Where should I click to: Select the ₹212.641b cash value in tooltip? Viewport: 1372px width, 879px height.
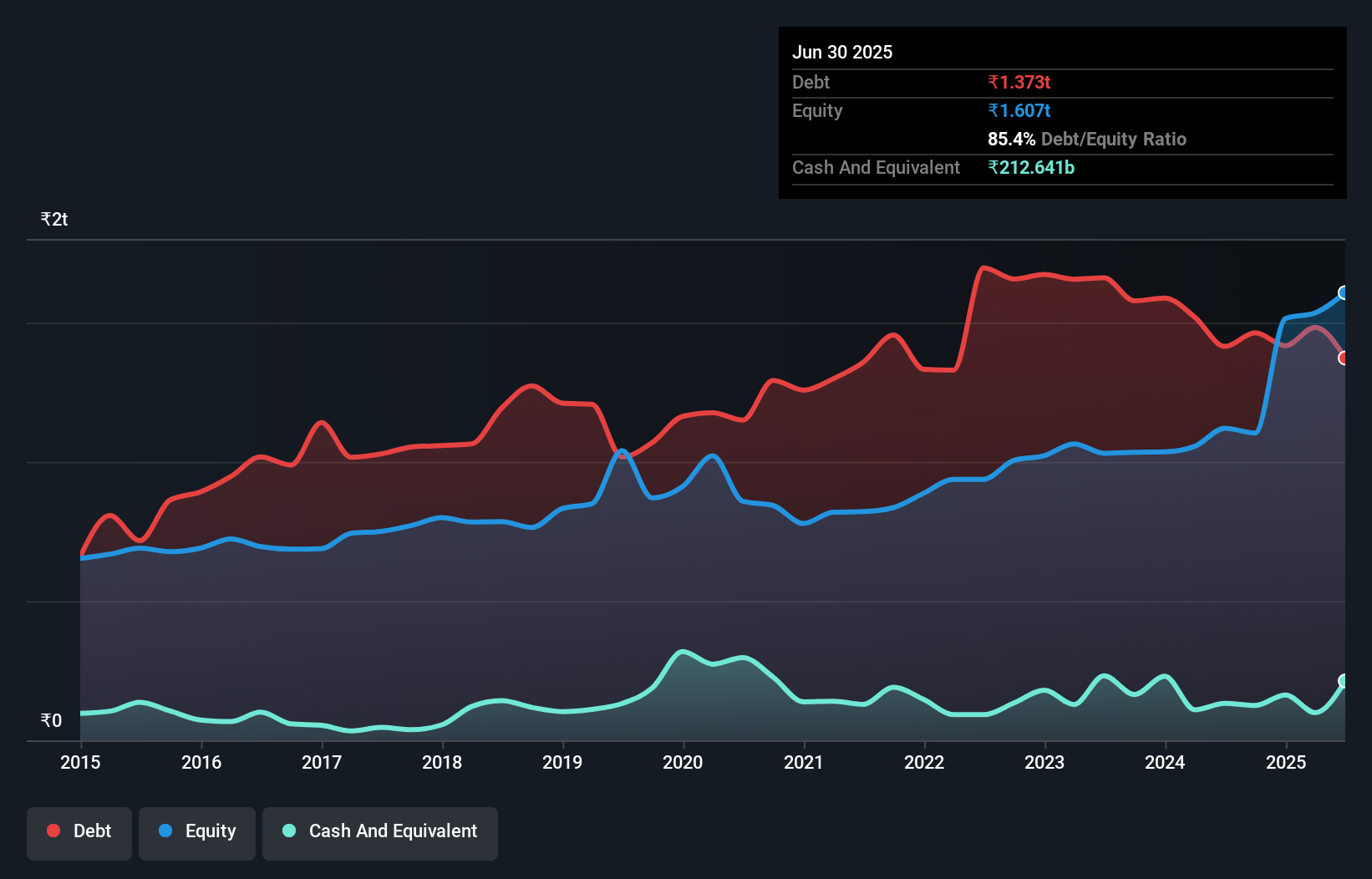click(x=1031, y=167)
